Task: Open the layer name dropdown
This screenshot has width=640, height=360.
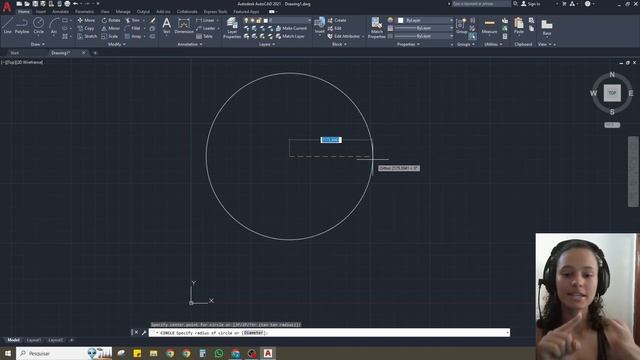Action: coord(277,20)
